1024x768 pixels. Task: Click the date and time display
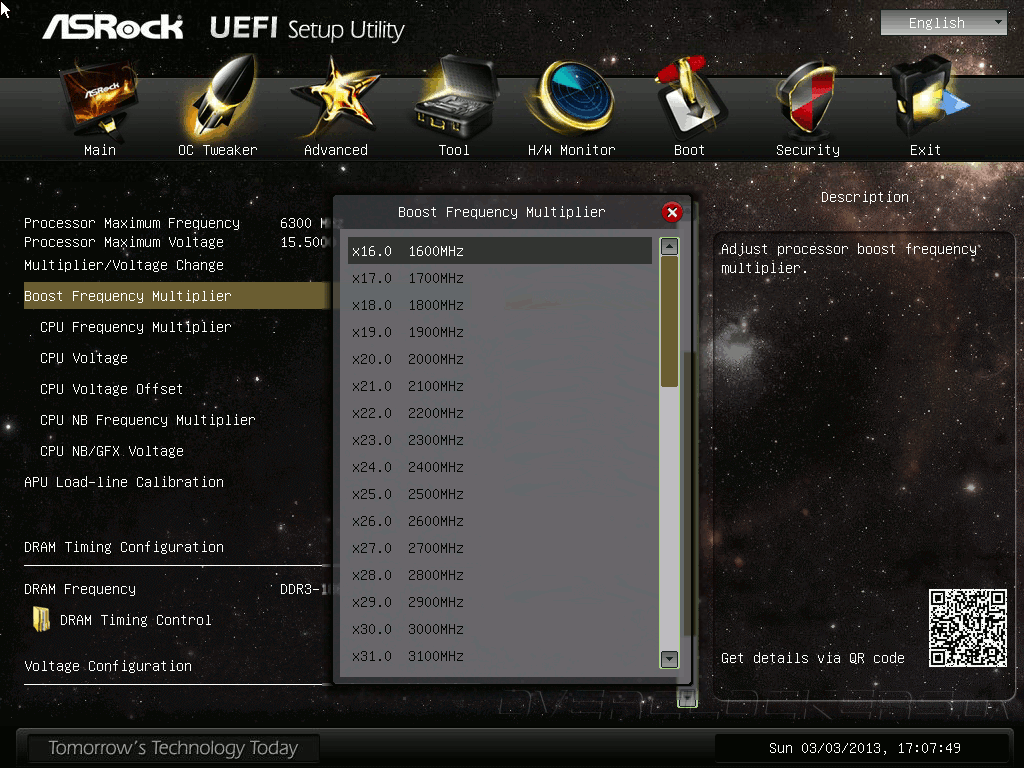(x=865, y=748)
